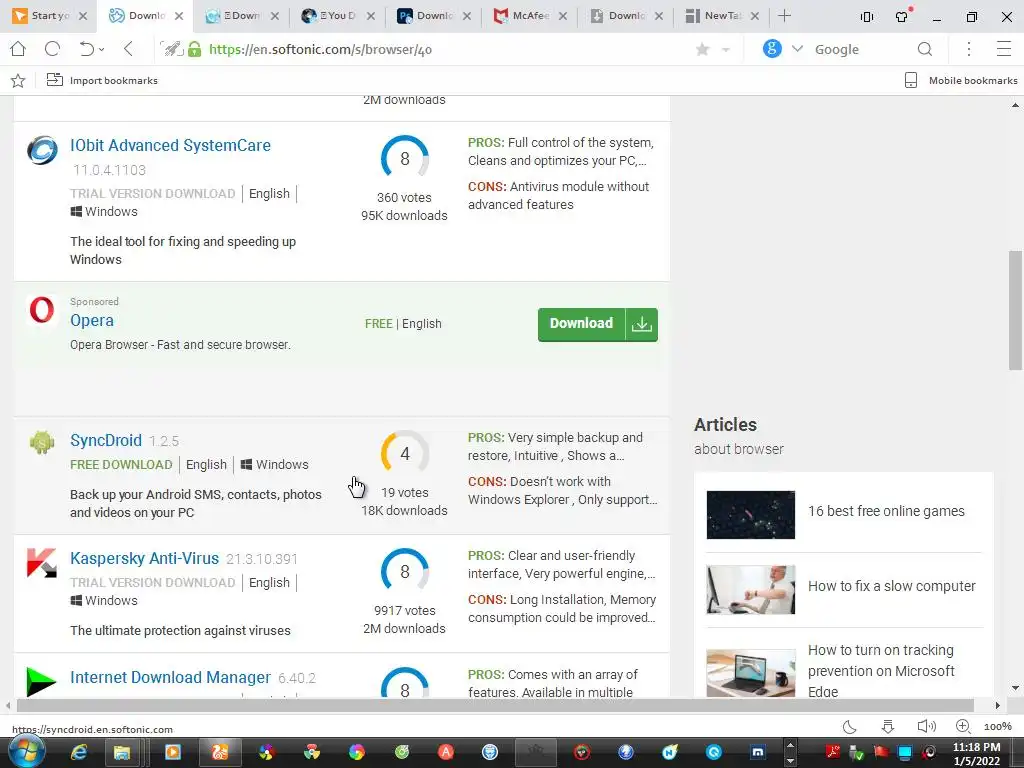Click the Kaspersky rating score 8
1024x768 pixels.
405,571
